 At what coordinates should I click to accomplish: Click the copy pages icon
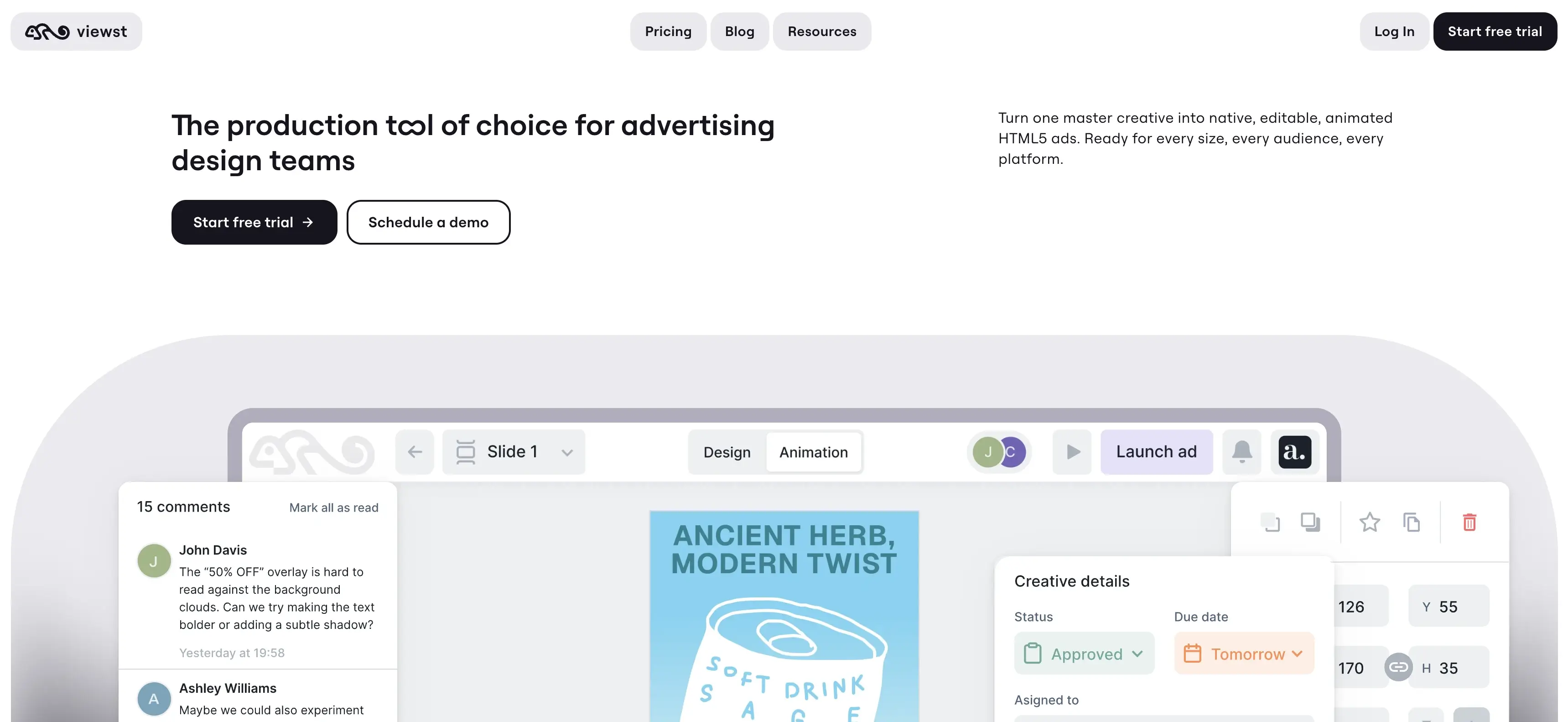[x=1412, y=522]
